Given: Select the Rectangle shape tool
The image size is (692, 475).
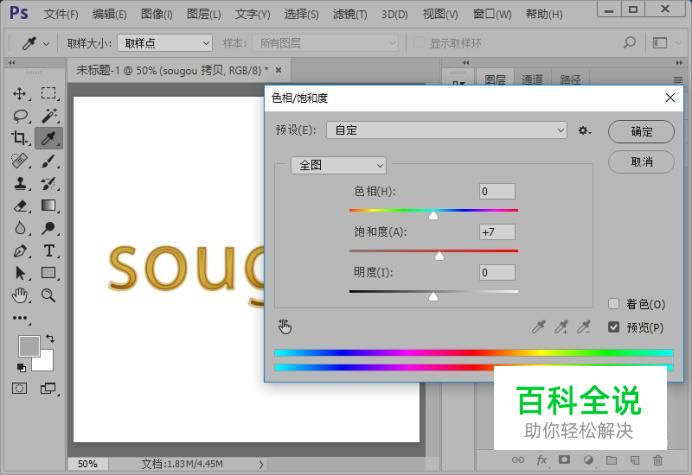Looking at the screenshot, I should pyautogui.click(x=49, y=273).
